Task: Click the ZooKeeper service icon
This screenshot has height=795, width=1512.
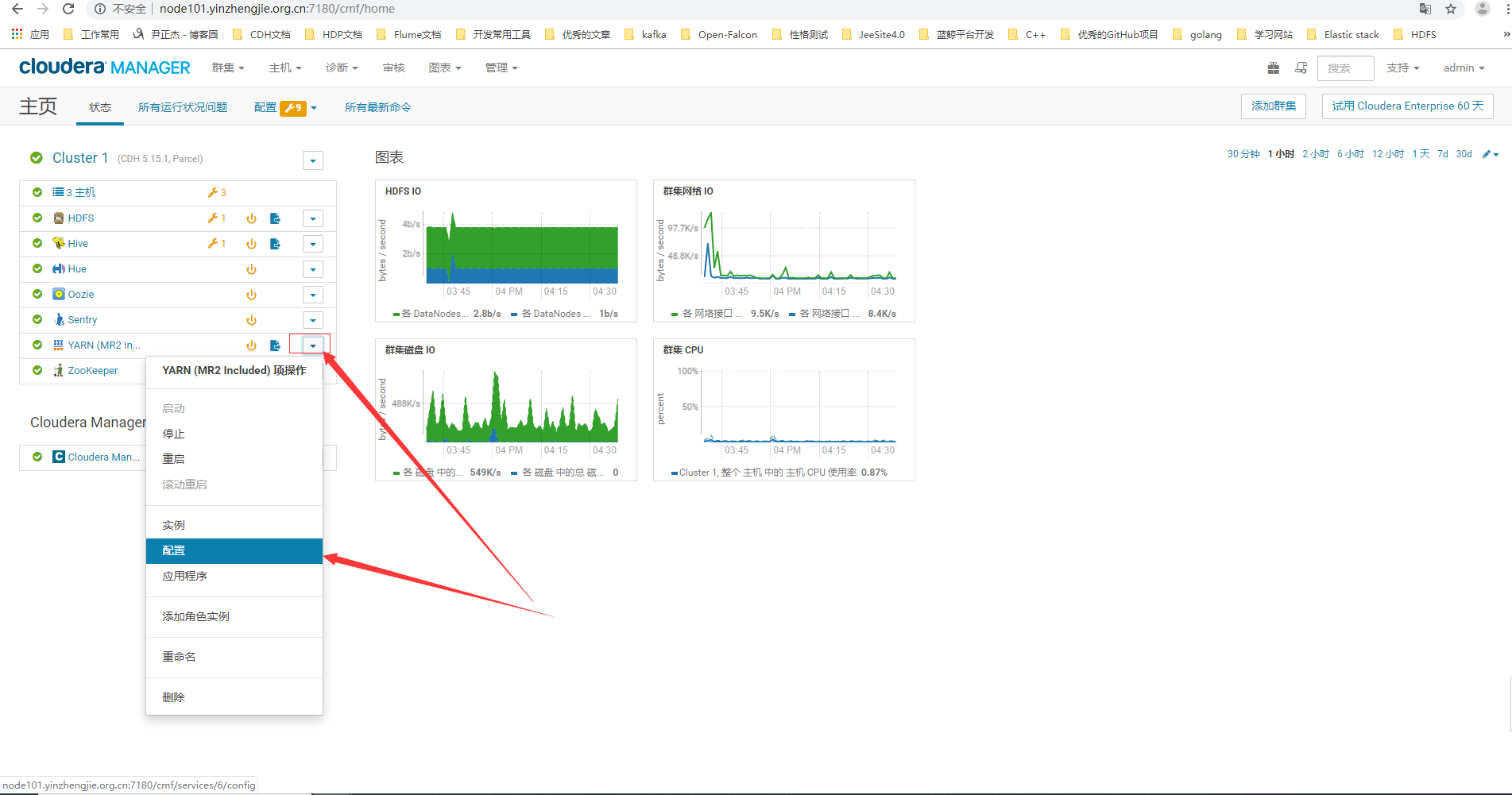Action: [x=59, y=370]
